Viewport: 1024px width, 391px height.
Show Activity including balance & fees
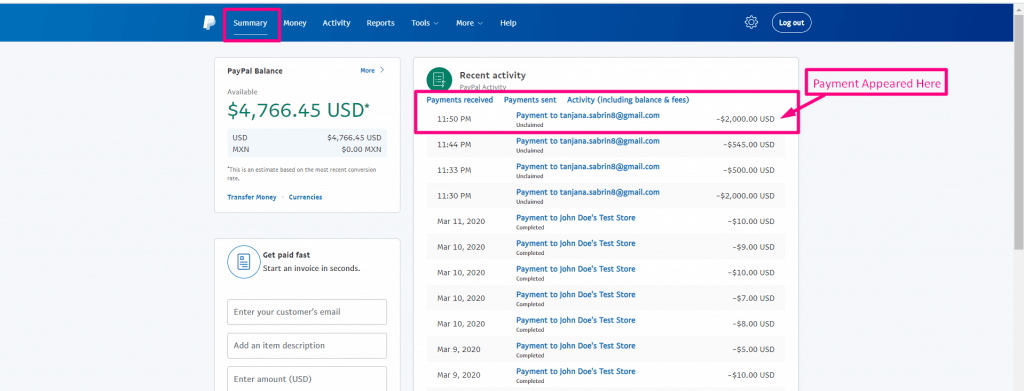(x=628, y=100)
